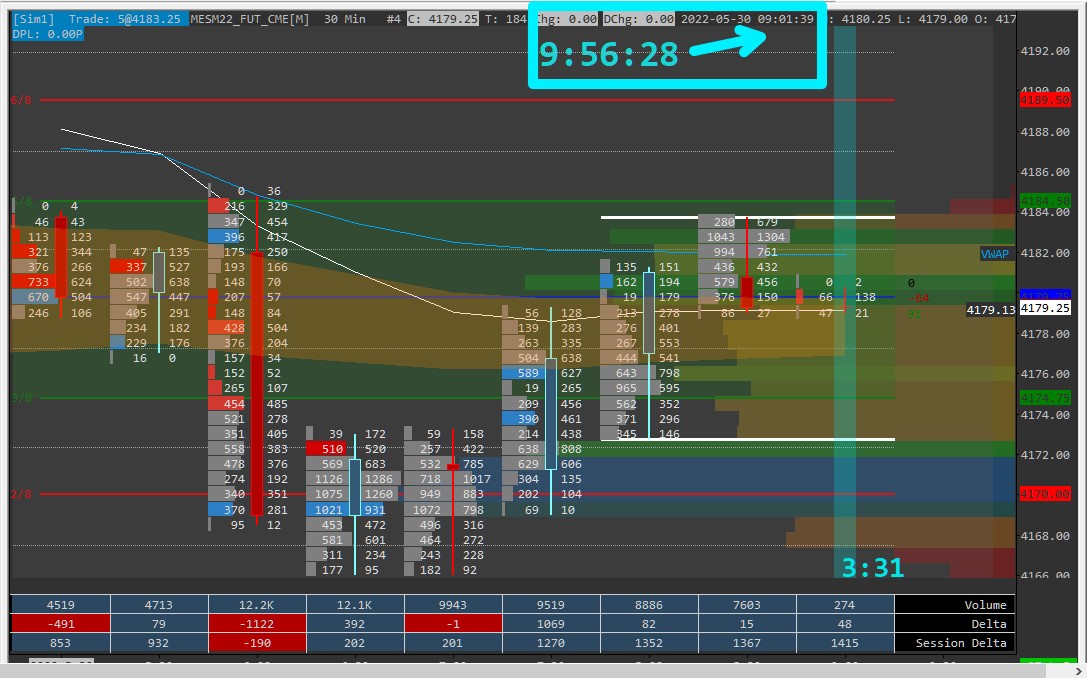This screenshot has width=1087, height=678.
Task: Click the 'DChg: 0.00' header value
Action: pos(638,19)
